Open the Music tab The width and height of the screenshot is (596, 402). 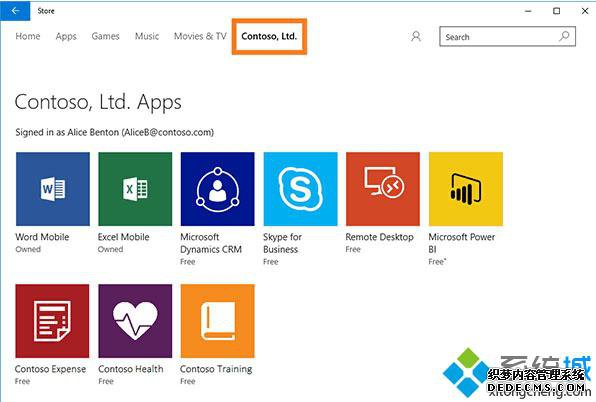(x=147, y=36)
